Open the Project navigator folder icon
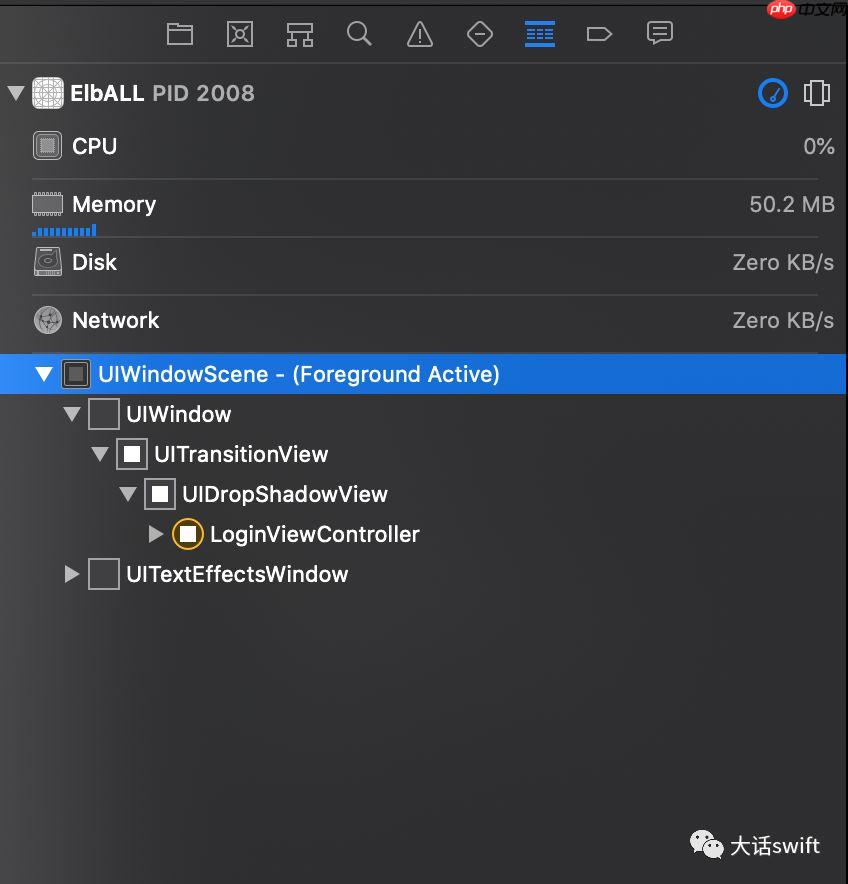848x884 pixels. pyautogui.click(x=180, y=34)
